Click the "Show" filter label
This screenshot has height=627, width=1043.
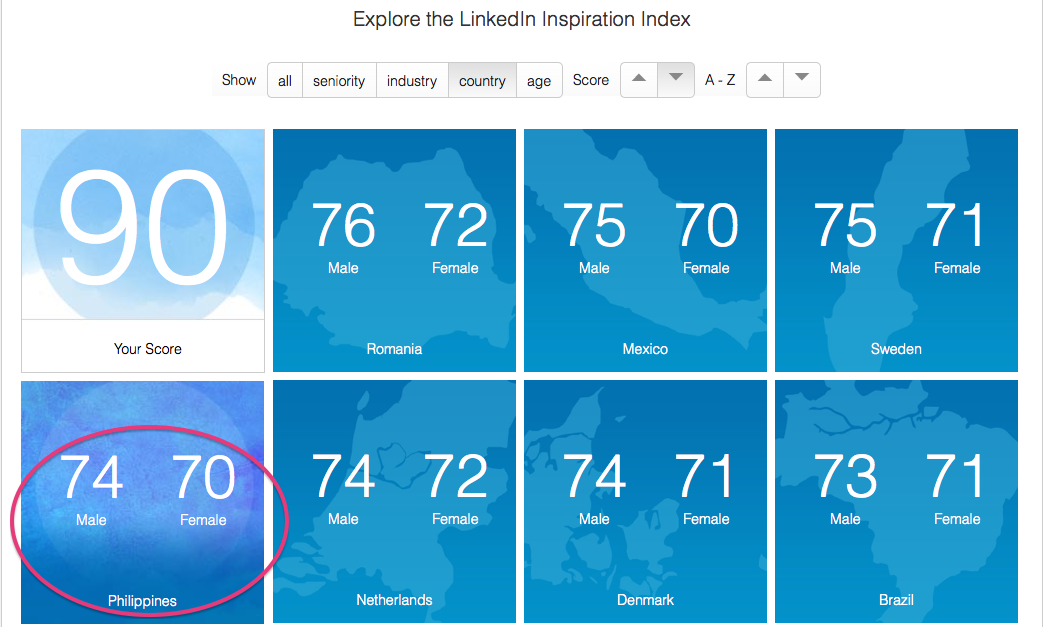click(x=239, y=80)
